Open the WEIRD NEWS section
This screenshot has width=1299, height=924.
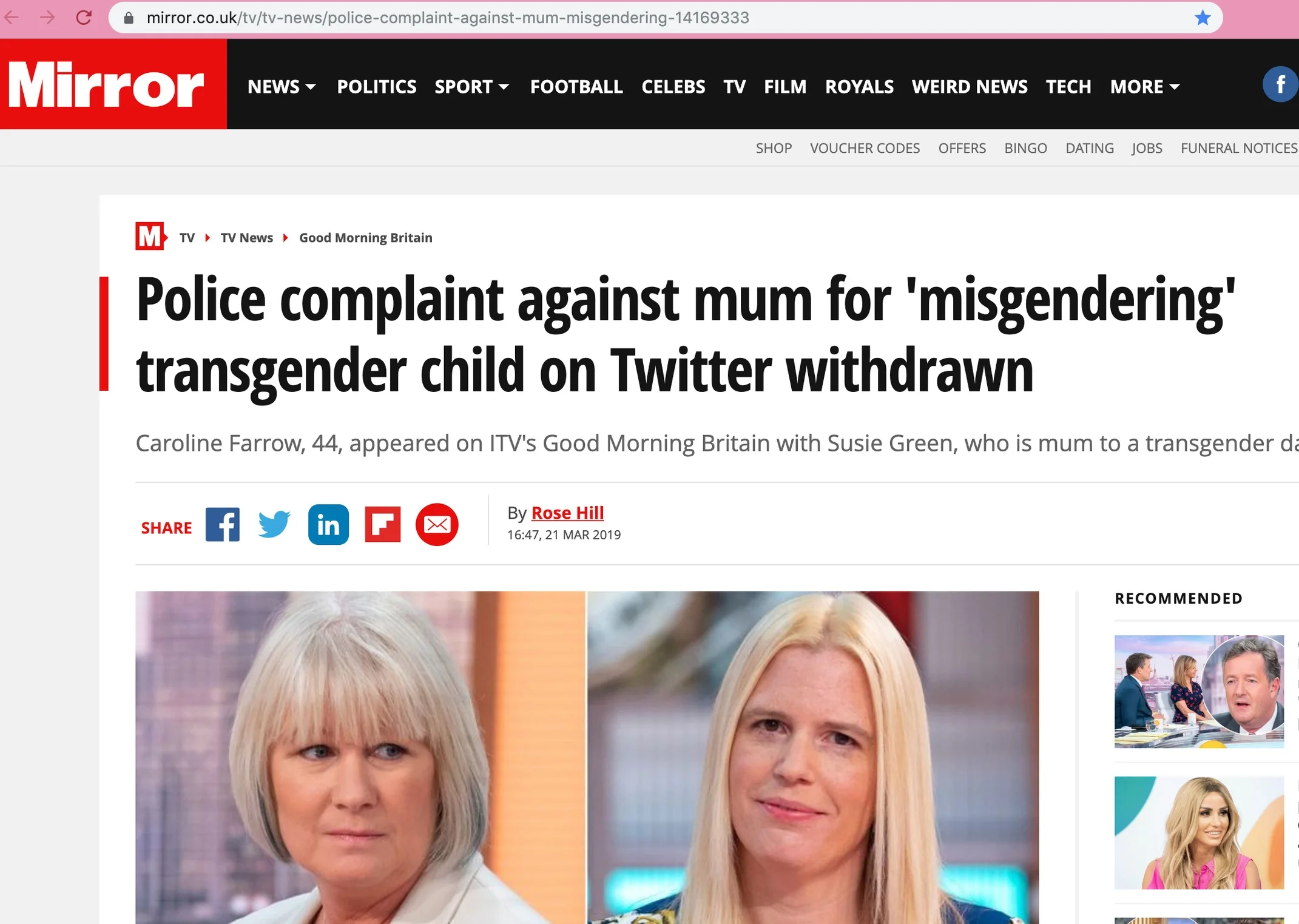click(x=970, y=87)
